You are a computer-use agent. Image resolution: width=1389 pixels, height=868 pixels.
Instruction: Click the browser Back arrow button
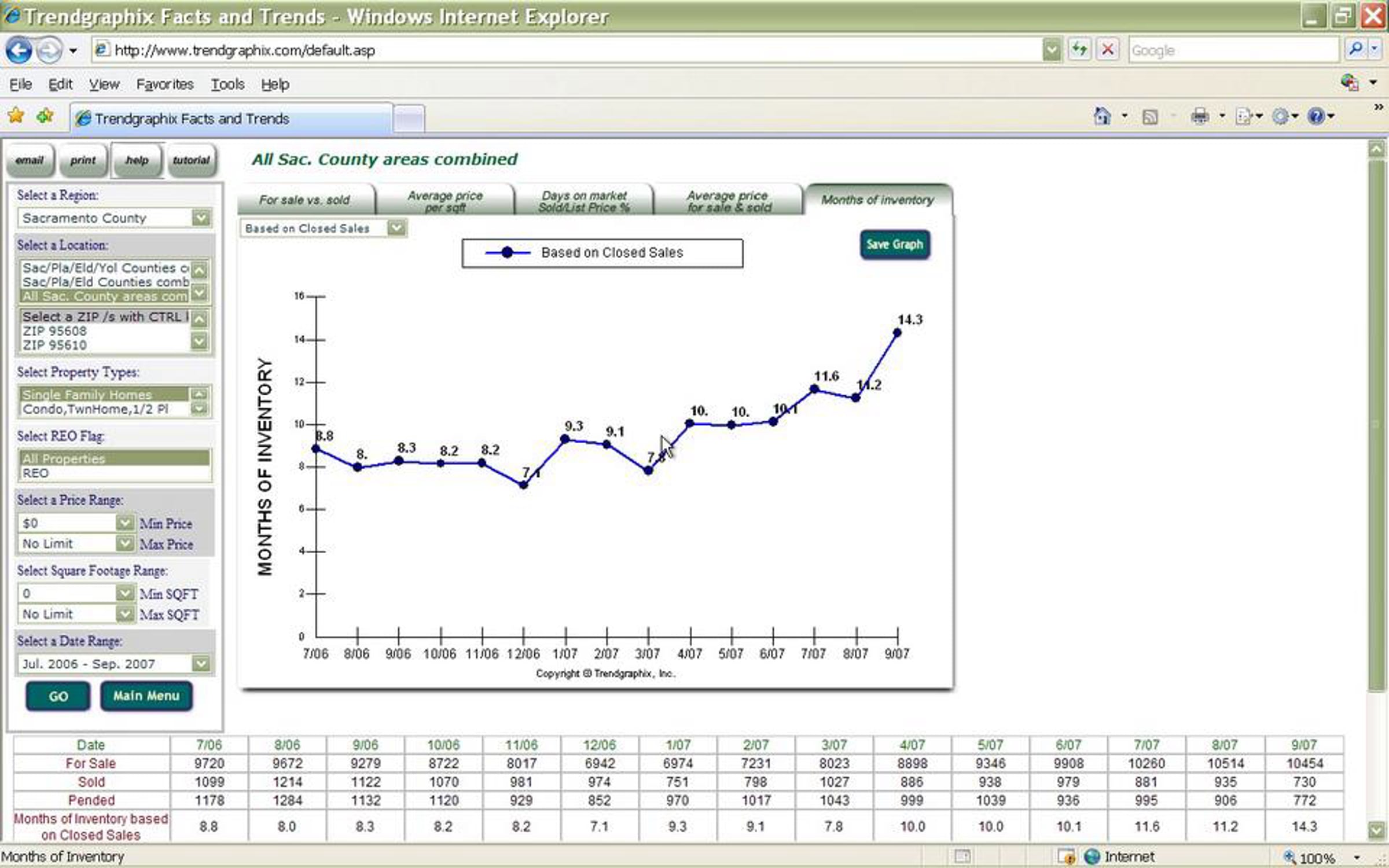[19, 50]
